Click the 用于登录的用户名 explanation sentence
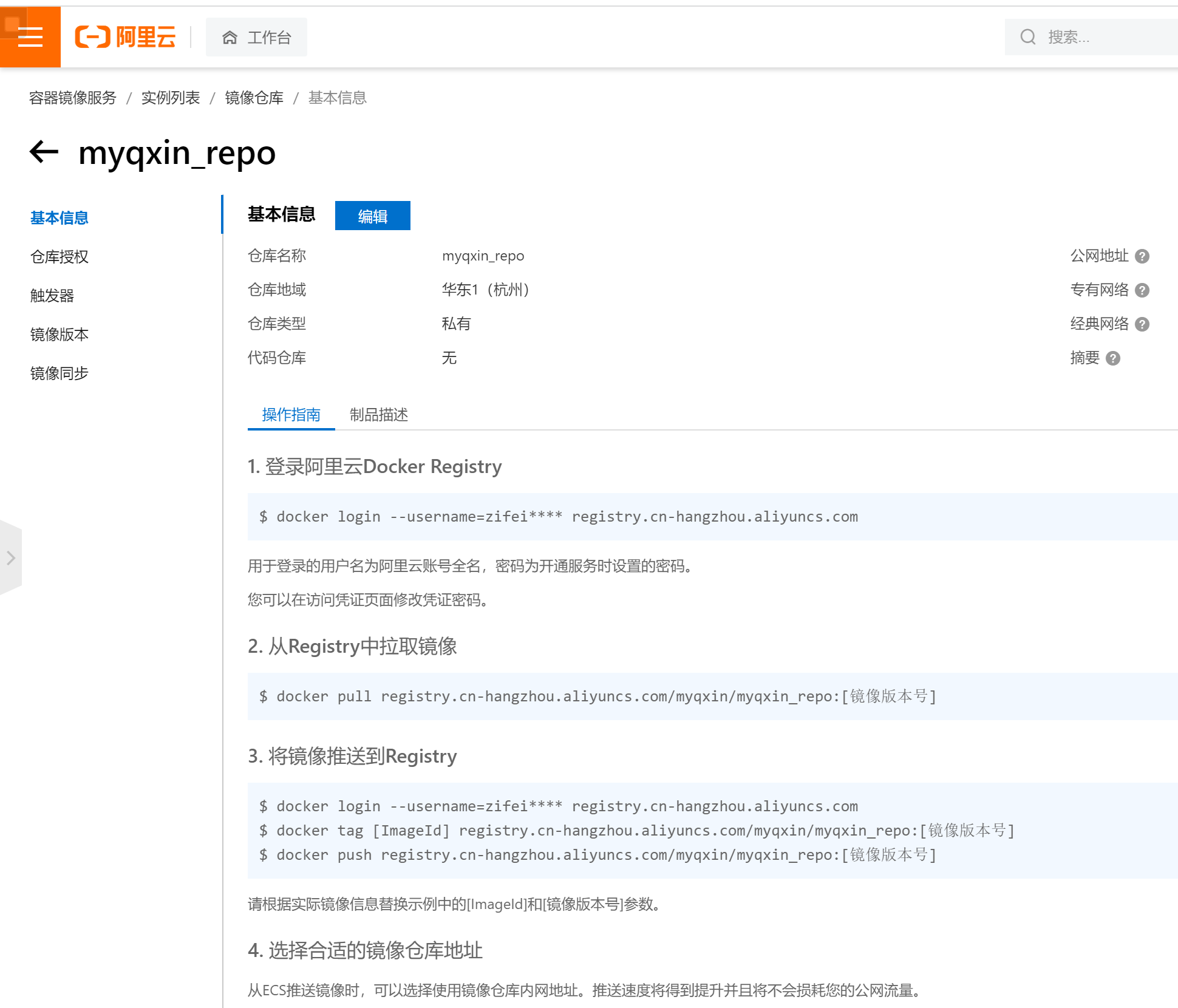 coord(471,566)
